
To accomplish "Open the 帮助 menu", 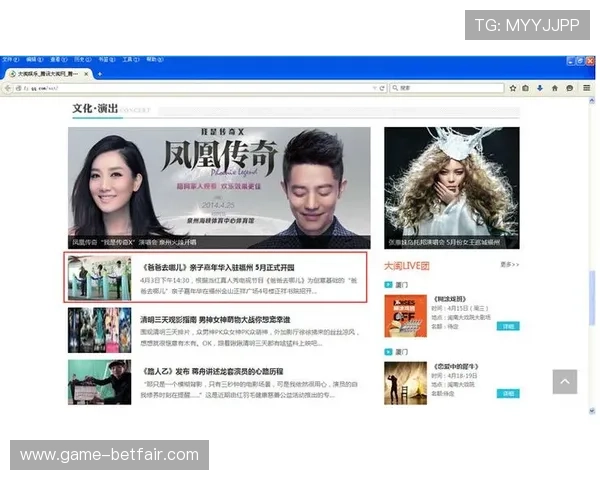I will click(155, 59).
